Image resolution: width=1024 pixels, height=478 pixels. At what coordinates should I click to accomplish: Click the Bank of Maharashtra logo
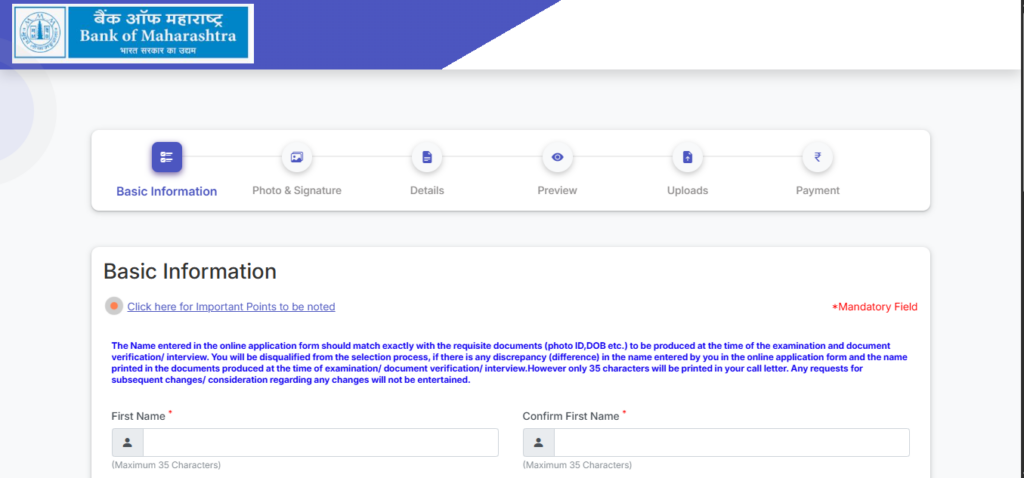pyautogui.click(x=132, y=33)
